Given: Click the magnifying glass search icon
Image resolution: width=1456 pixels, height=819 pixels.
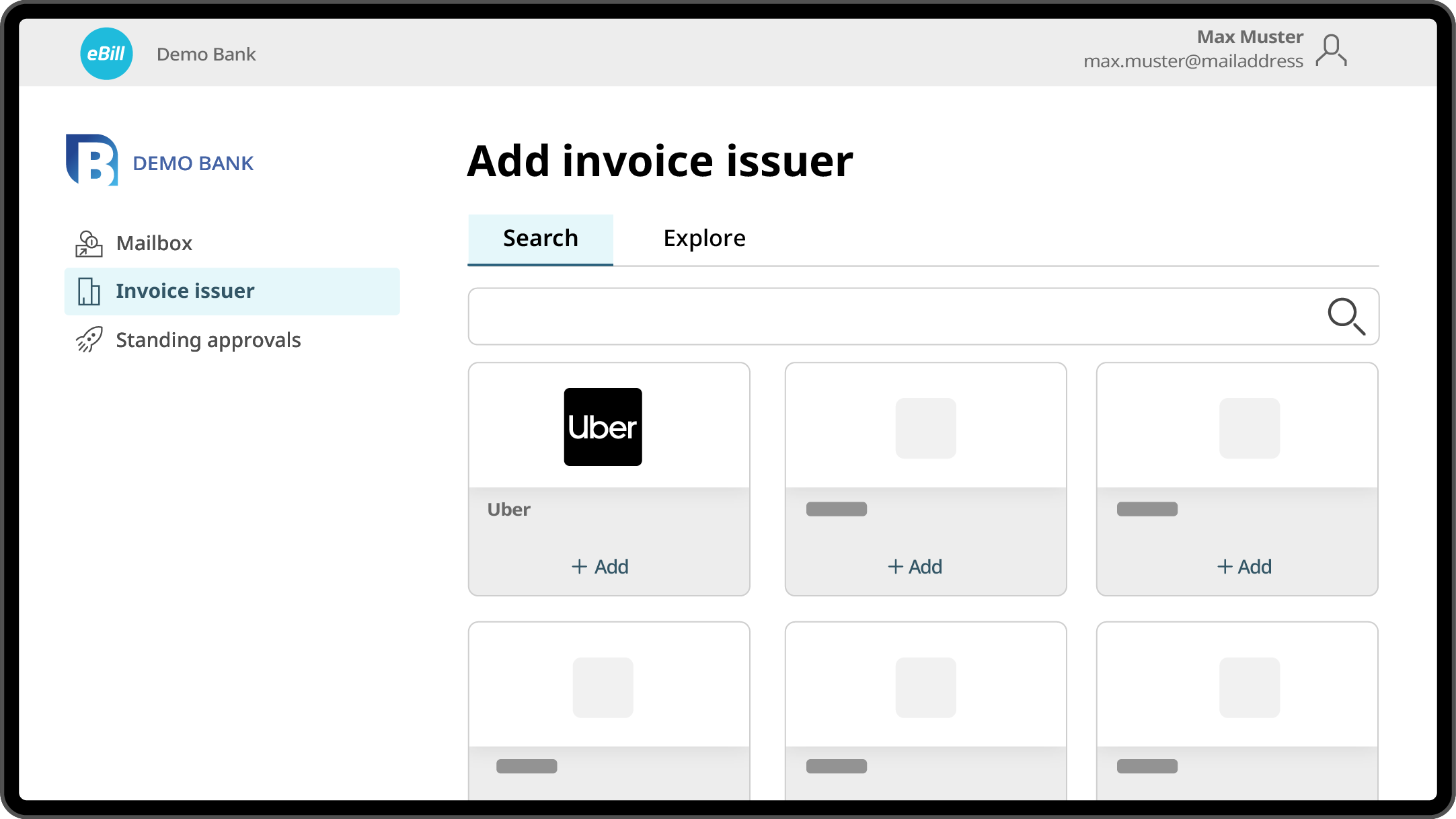Looking at the screenshot, I should [x=1346, y=316].
